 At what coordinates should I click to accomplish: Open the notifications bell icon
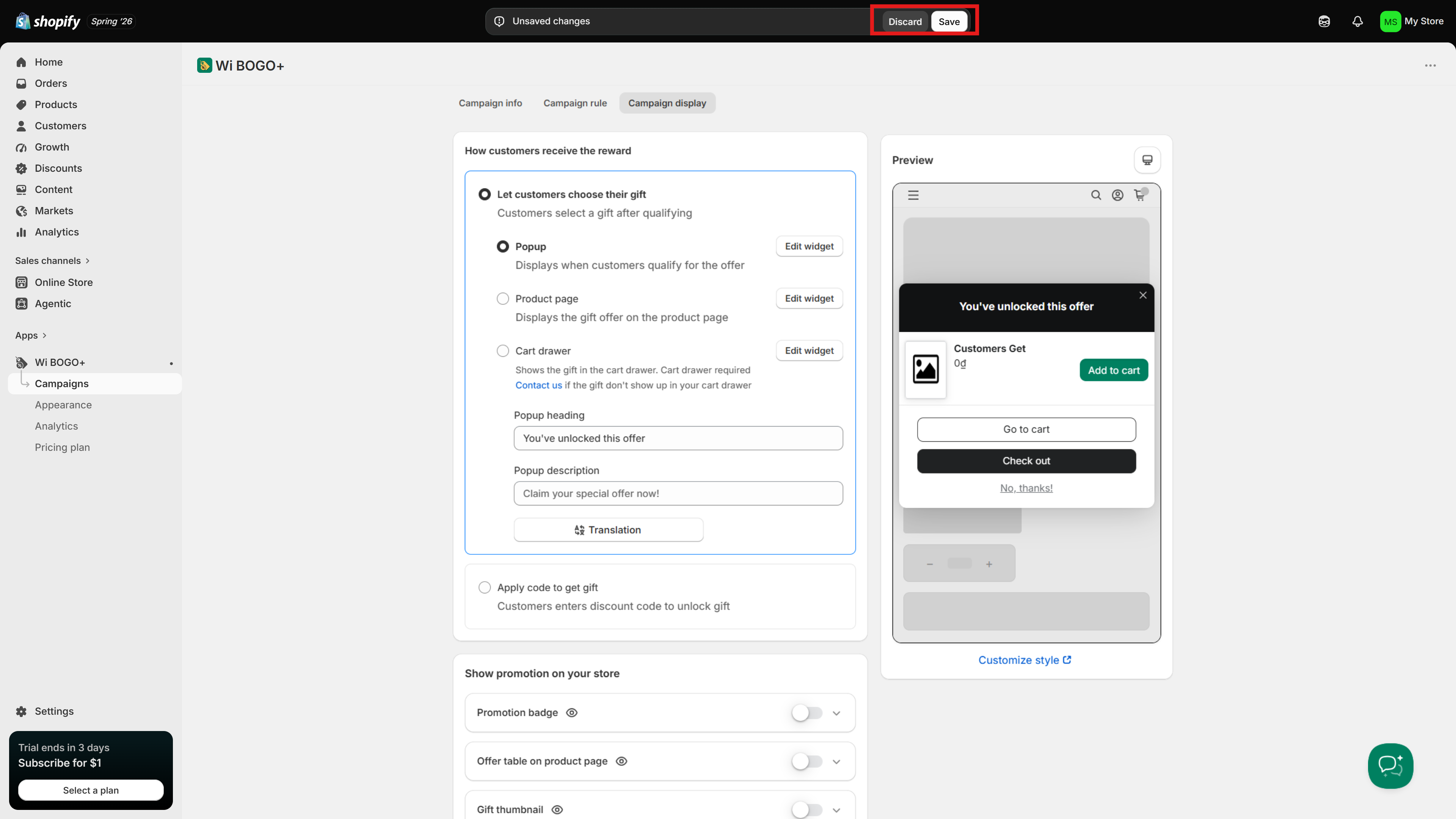1358,22
